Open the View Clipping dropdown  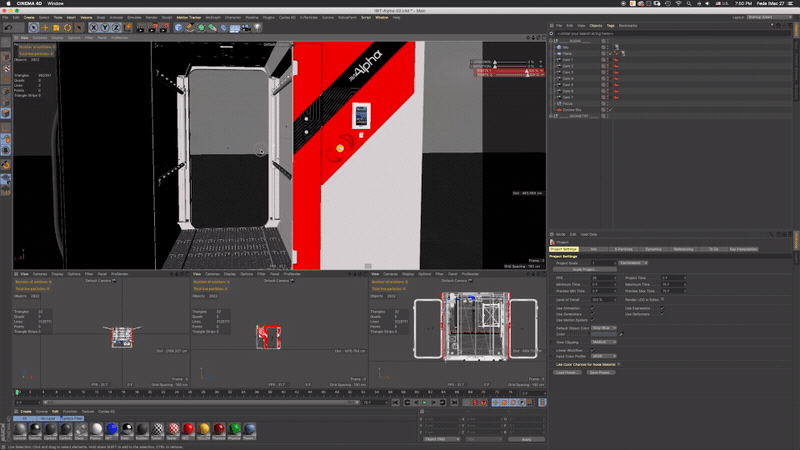604,342
